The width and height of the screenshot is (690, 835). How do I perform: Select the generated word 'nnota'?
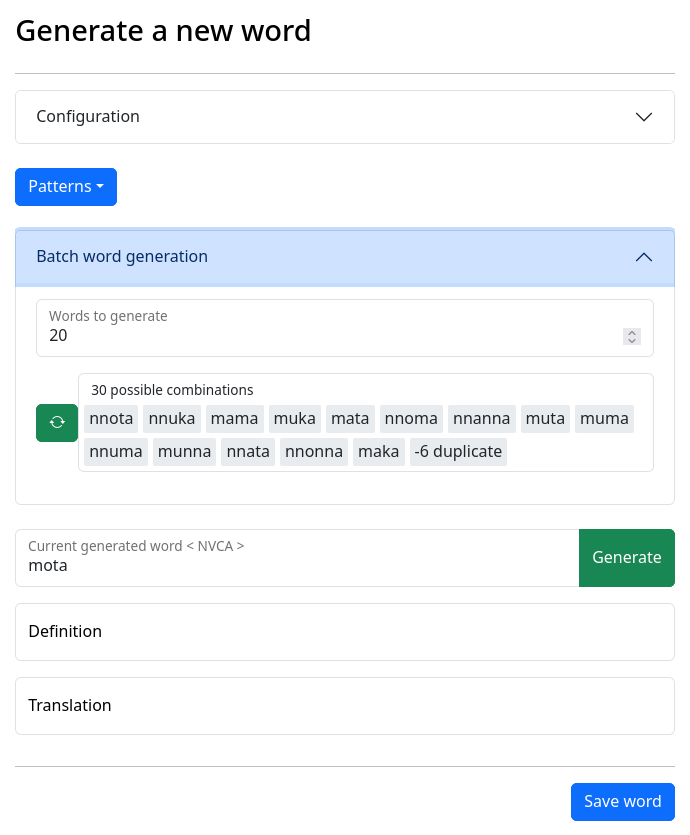111,419
